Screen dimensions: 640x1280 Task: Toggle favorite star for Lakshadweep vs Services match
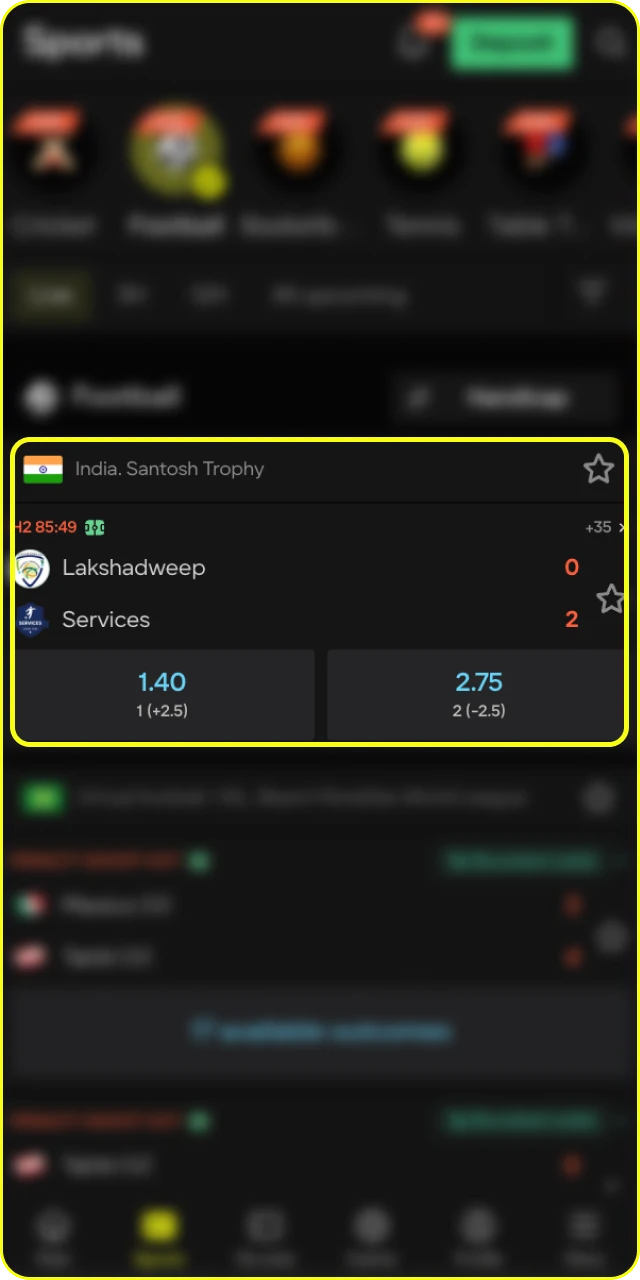coord(610,599)
